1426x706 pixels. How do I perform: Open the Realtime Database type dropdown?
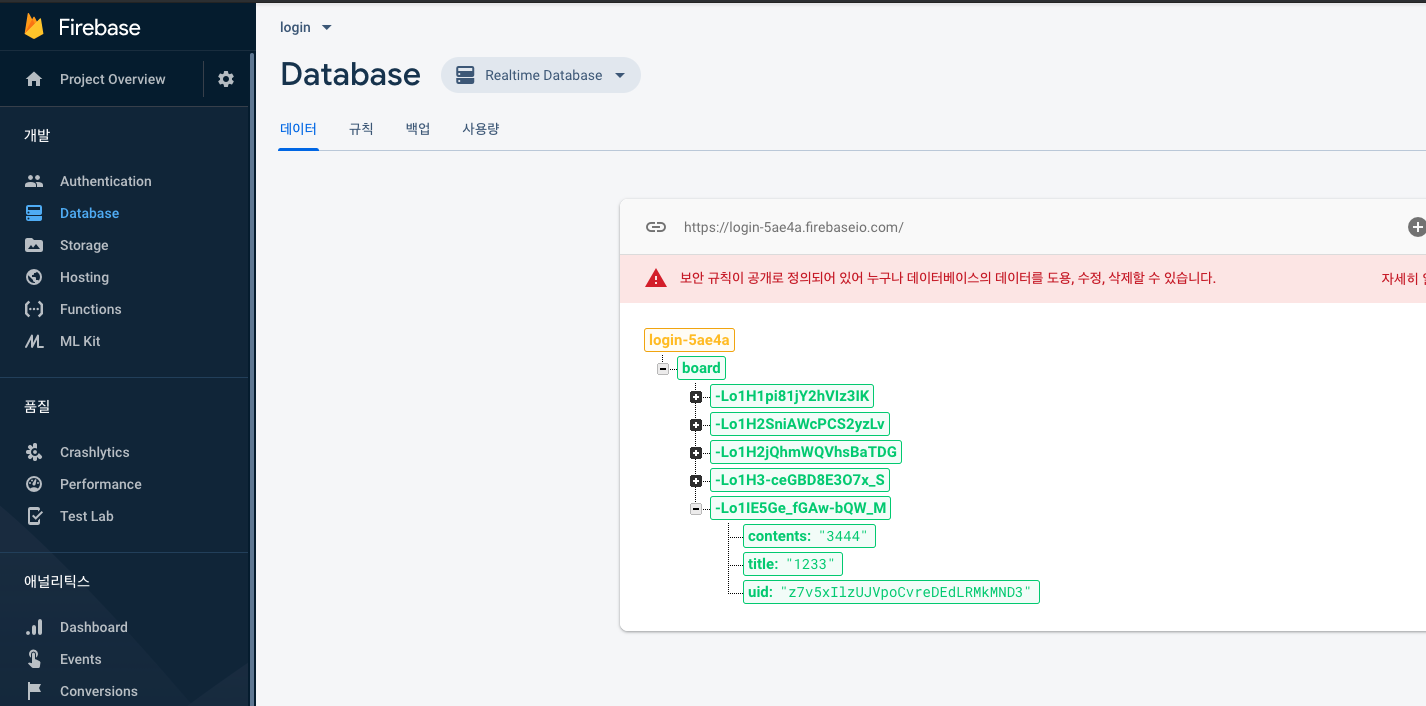541,75
